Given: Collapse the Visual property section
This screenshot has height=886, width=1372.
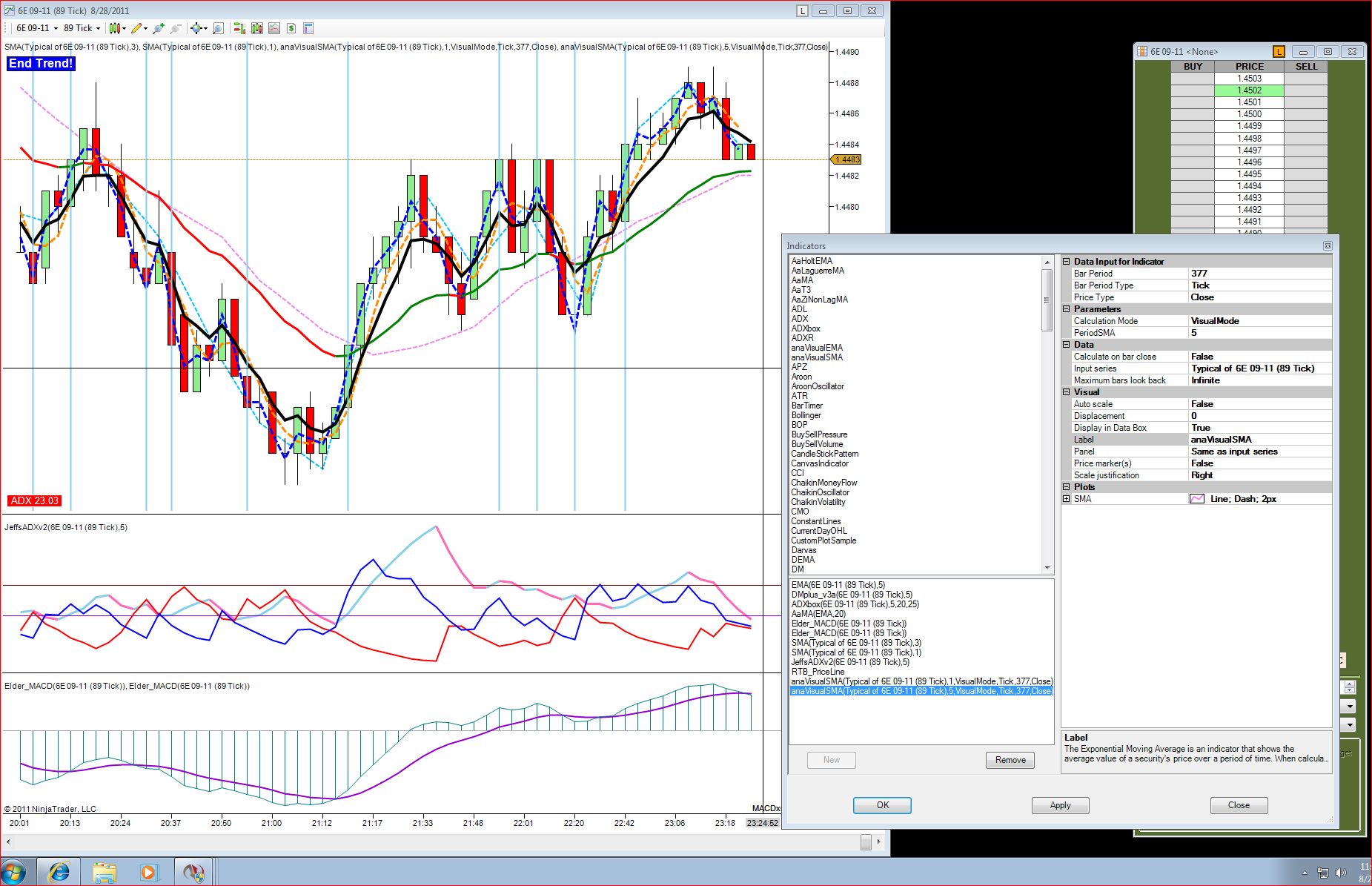Looking at the screenshot, I should pyautogui.click(x=1066, y=392).
